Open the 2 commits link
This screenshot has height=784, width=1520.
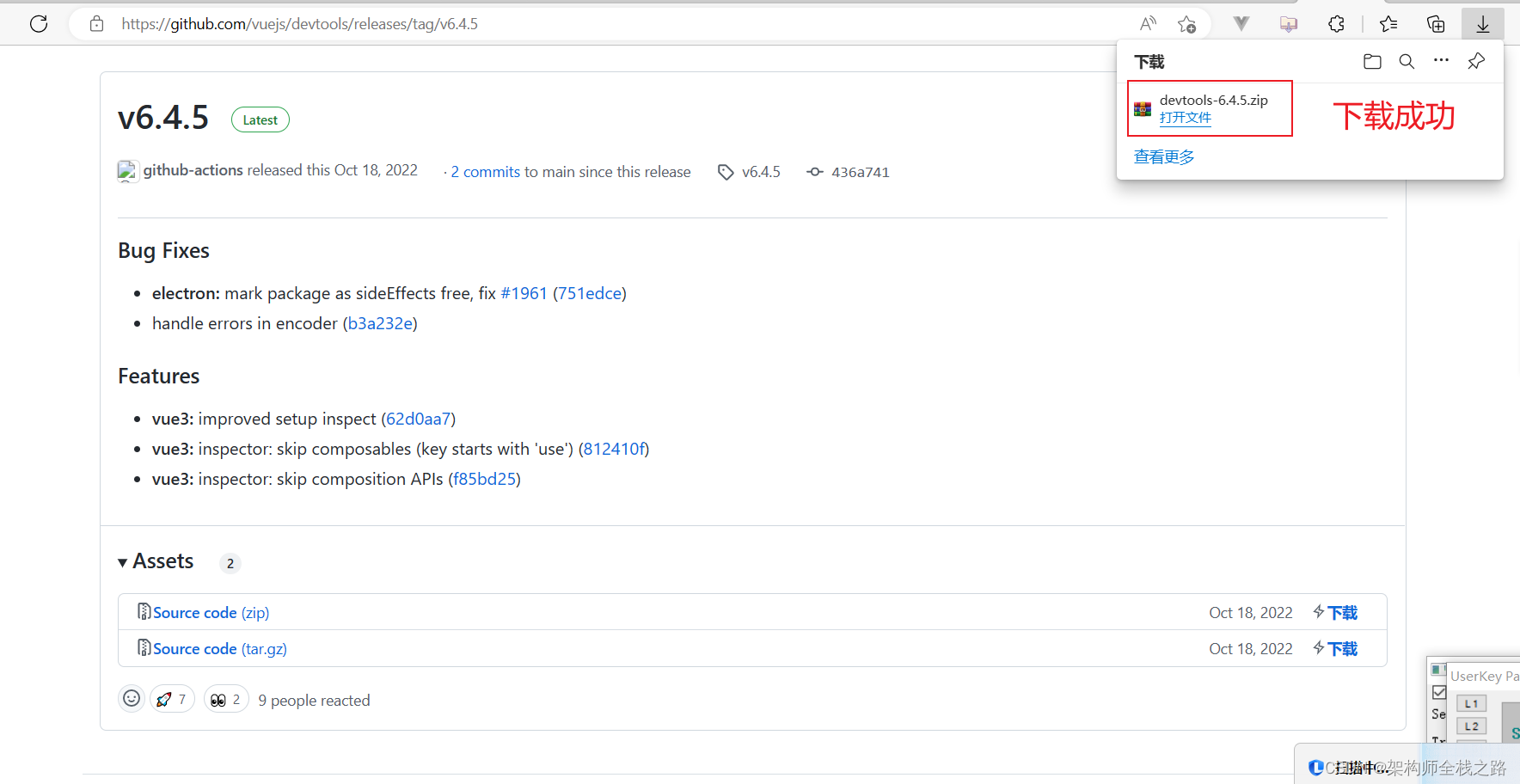(486, 172)
